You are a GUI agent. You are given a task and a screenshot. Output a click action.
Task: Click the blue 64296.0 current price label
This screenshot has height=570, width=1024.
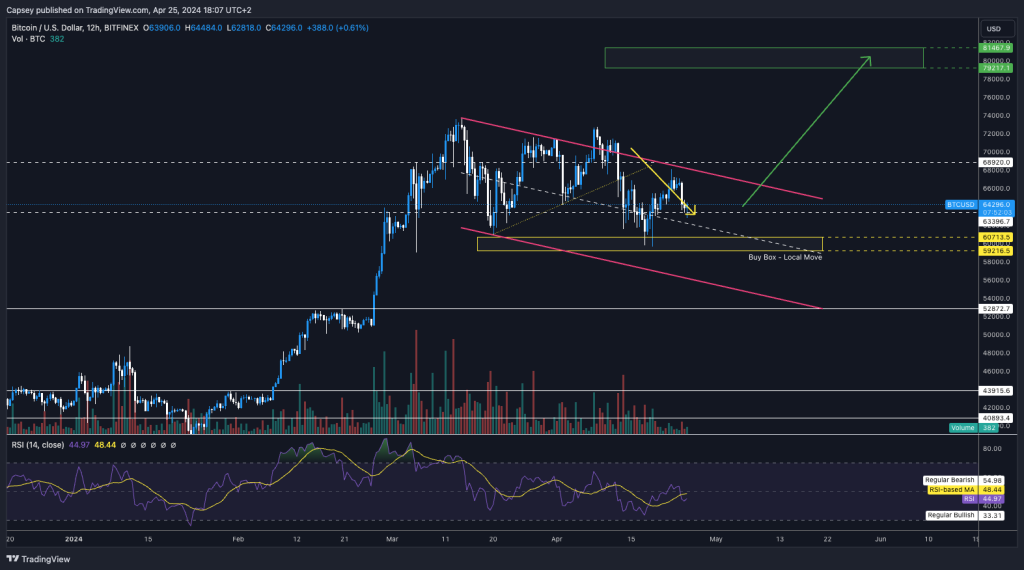[x=997, y=204]
